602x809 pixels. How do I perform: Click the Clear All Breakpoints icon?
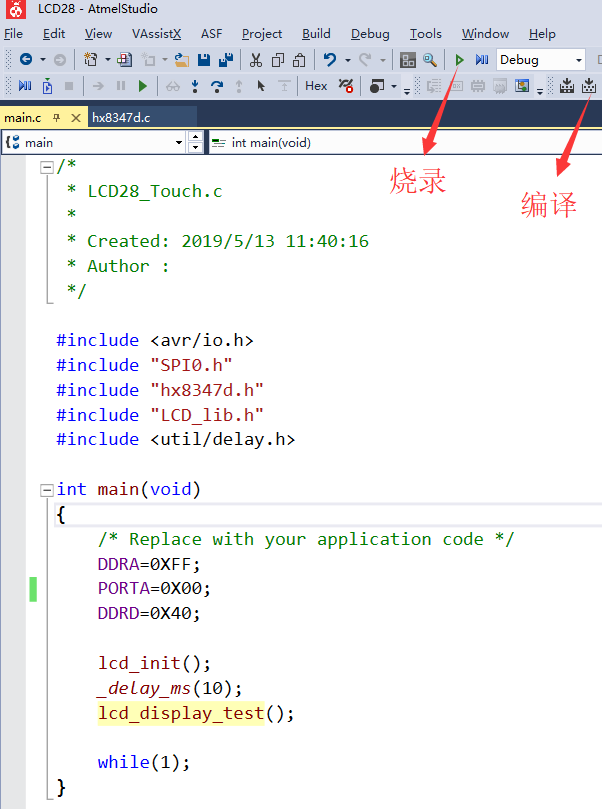pos(346,86)
